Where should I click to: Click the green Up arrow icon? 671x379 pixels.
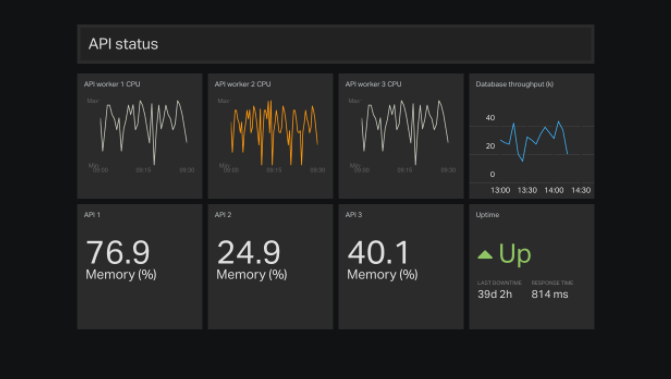(485, 255)
